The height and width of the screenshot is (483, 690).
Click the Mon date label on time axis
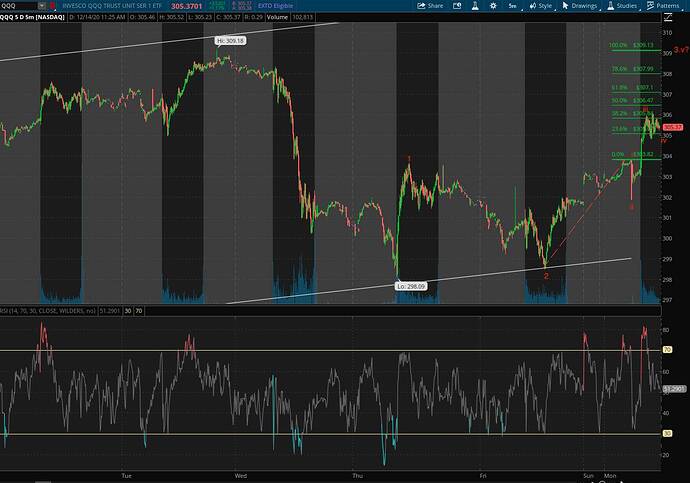click(x=610, y=476)
